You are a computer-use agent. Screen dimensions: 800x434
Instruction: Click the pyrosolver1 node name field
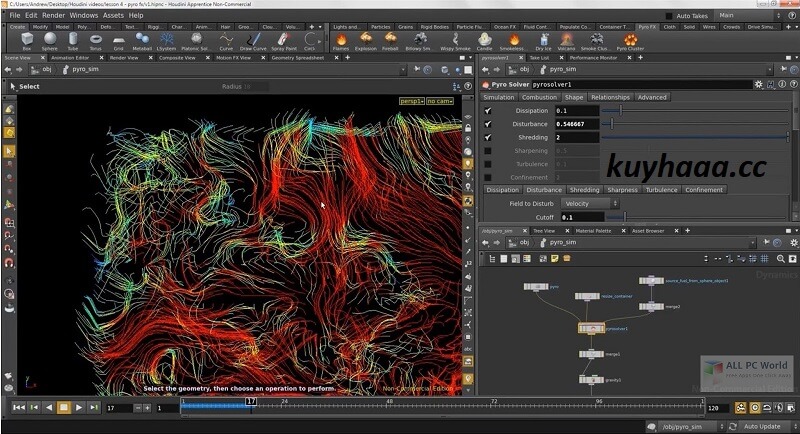point(642,84)
